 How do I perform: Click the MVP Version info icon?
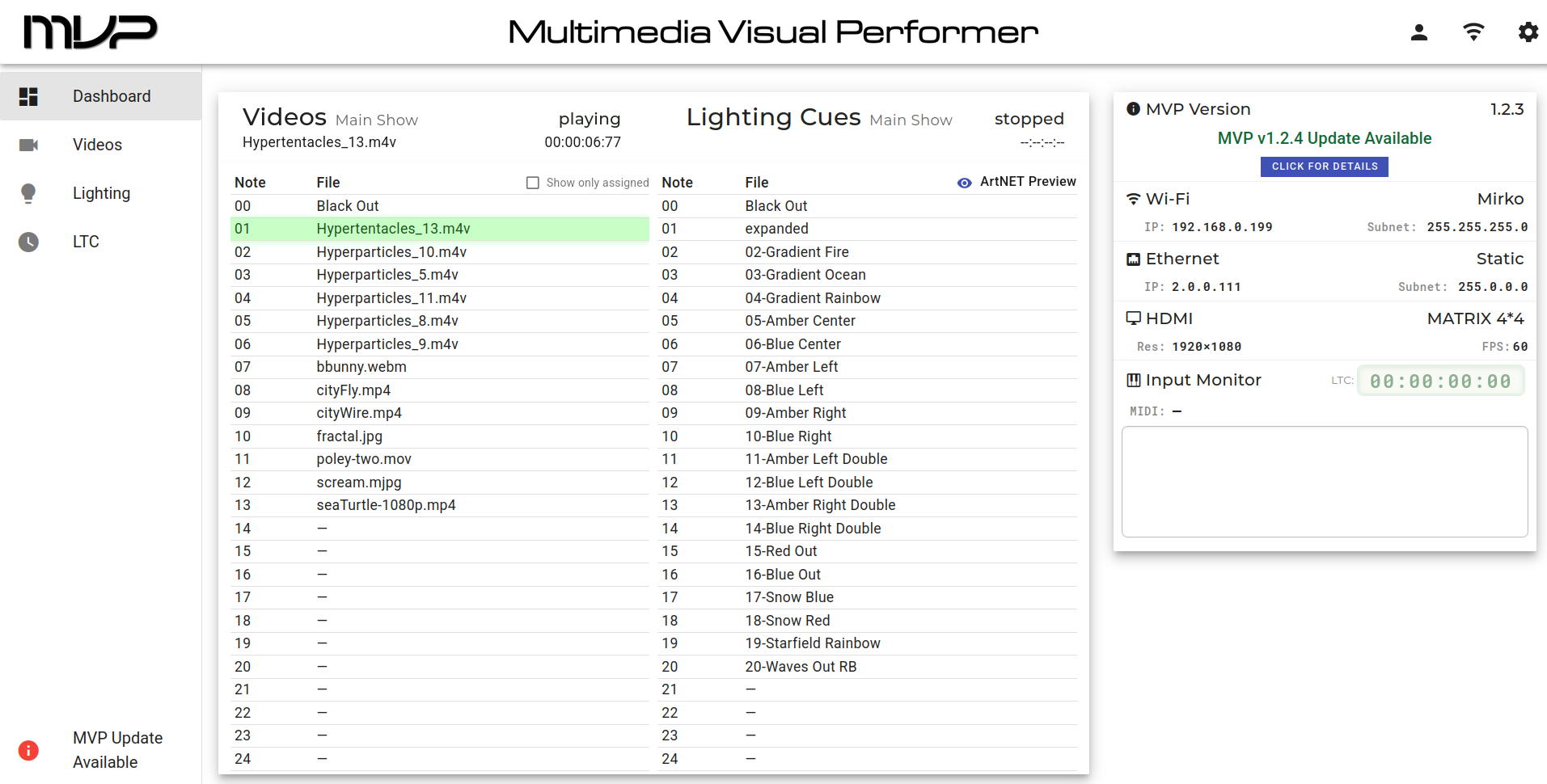[x=1133, y=109]
